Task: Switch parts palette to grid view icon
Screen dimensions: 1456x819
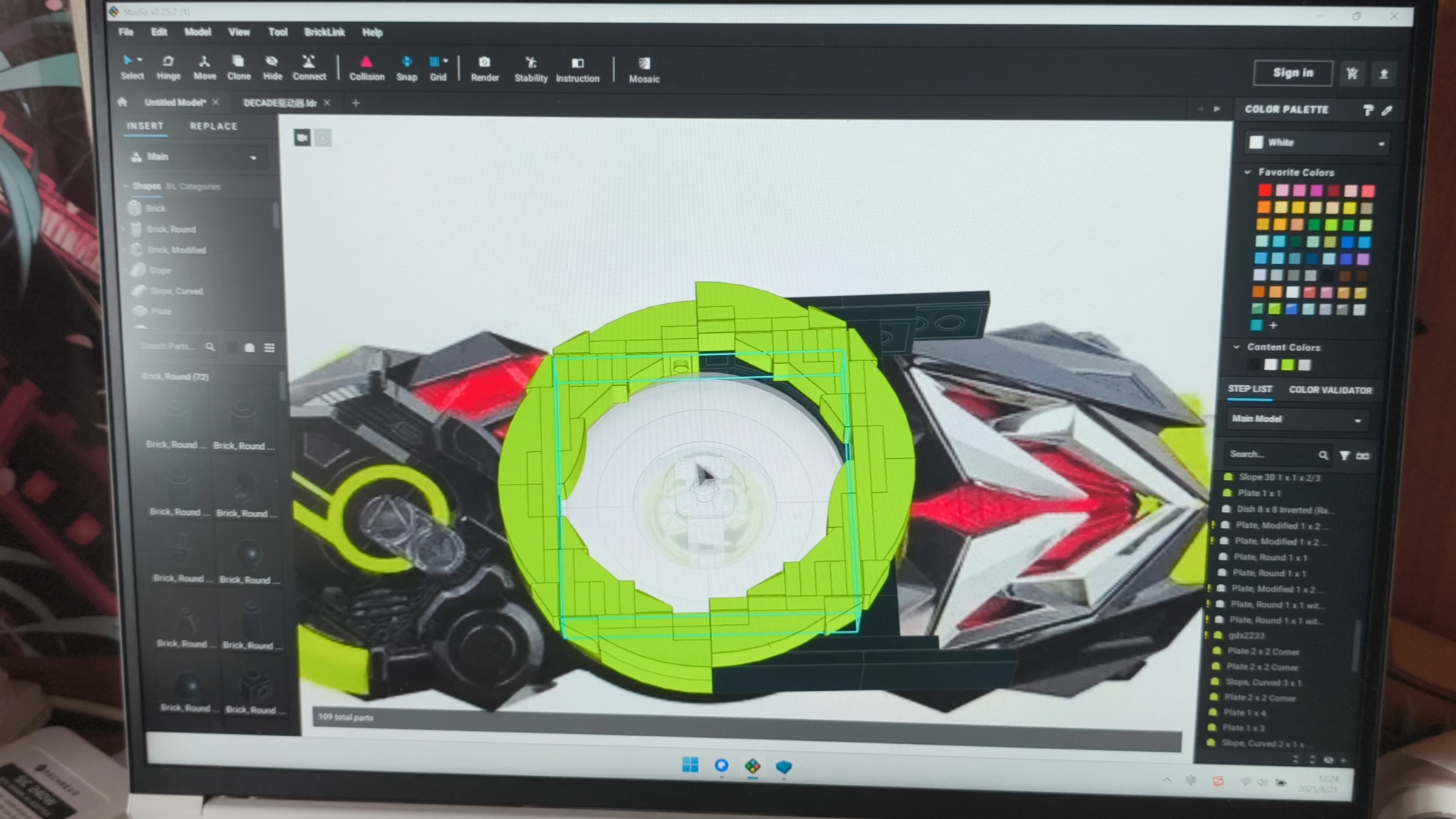Action: pos(269,347)
